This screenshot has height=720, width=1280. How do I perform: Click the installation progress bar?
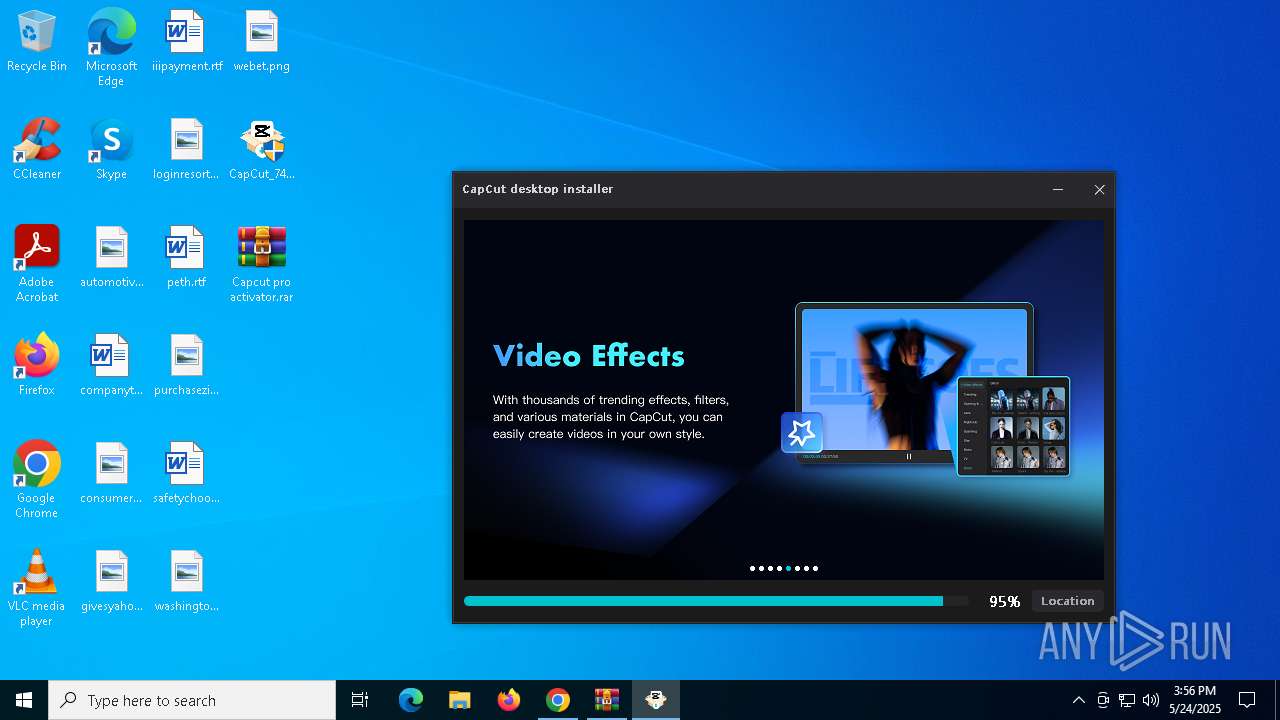pyautogui.click(x=716, y=601)
